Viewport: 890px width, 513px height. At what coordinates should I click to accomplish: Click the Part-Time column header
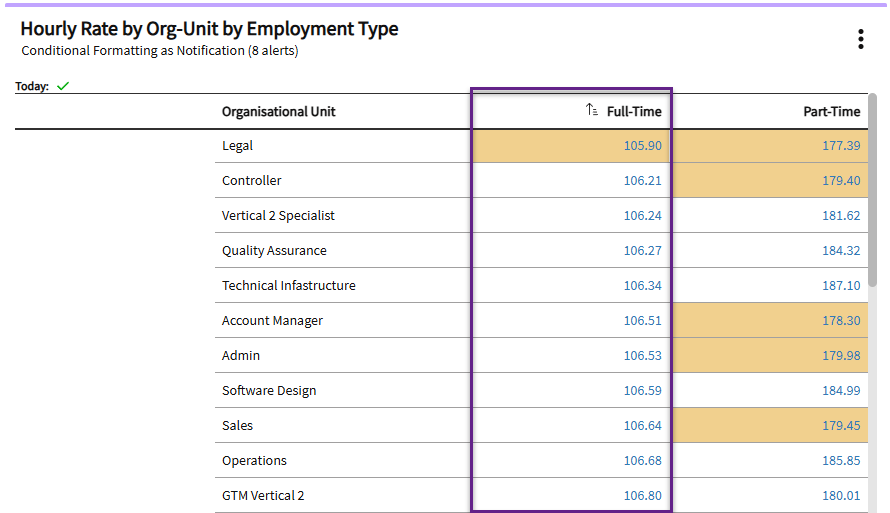tap(832, 112)
